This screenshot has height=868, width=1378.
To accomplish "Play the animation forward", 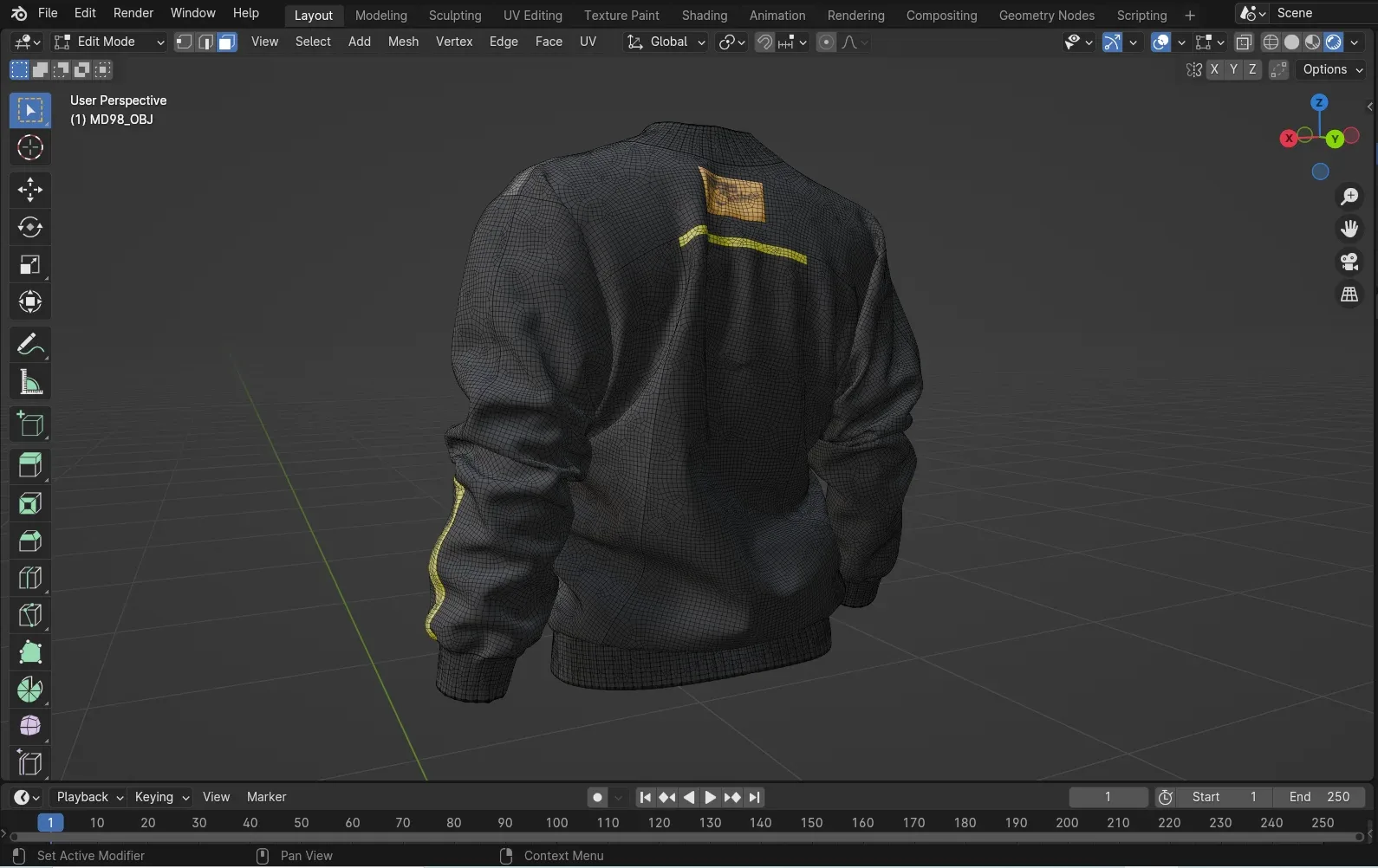I will (710, 798).
